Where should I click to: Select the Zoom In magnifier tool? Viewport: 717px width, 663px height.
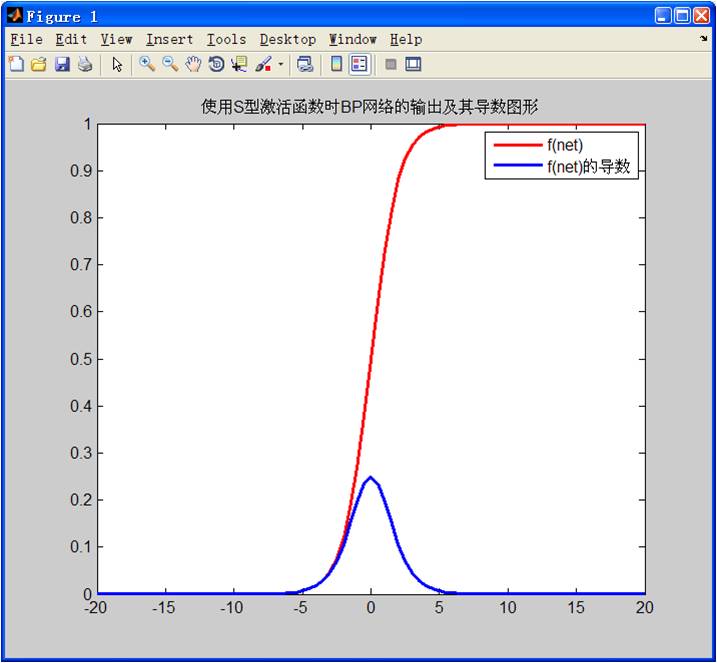click(147, 64)
